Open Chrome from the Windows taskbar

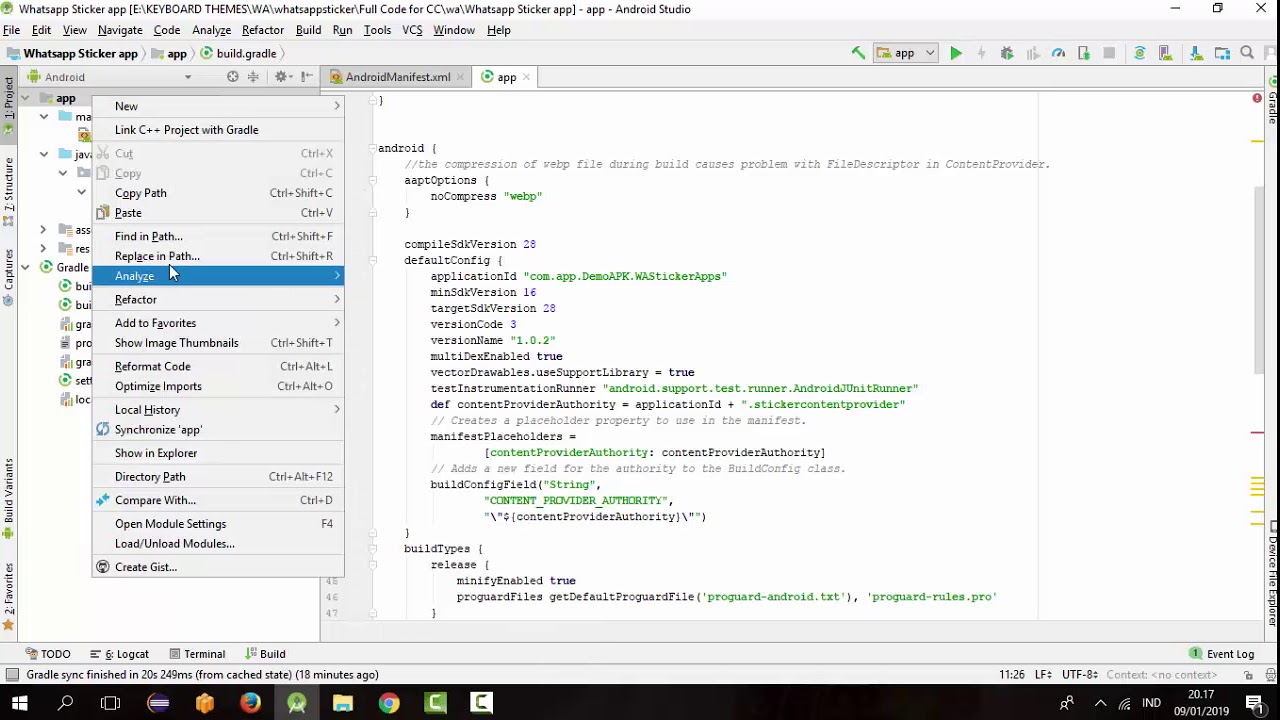pos(389,703)
